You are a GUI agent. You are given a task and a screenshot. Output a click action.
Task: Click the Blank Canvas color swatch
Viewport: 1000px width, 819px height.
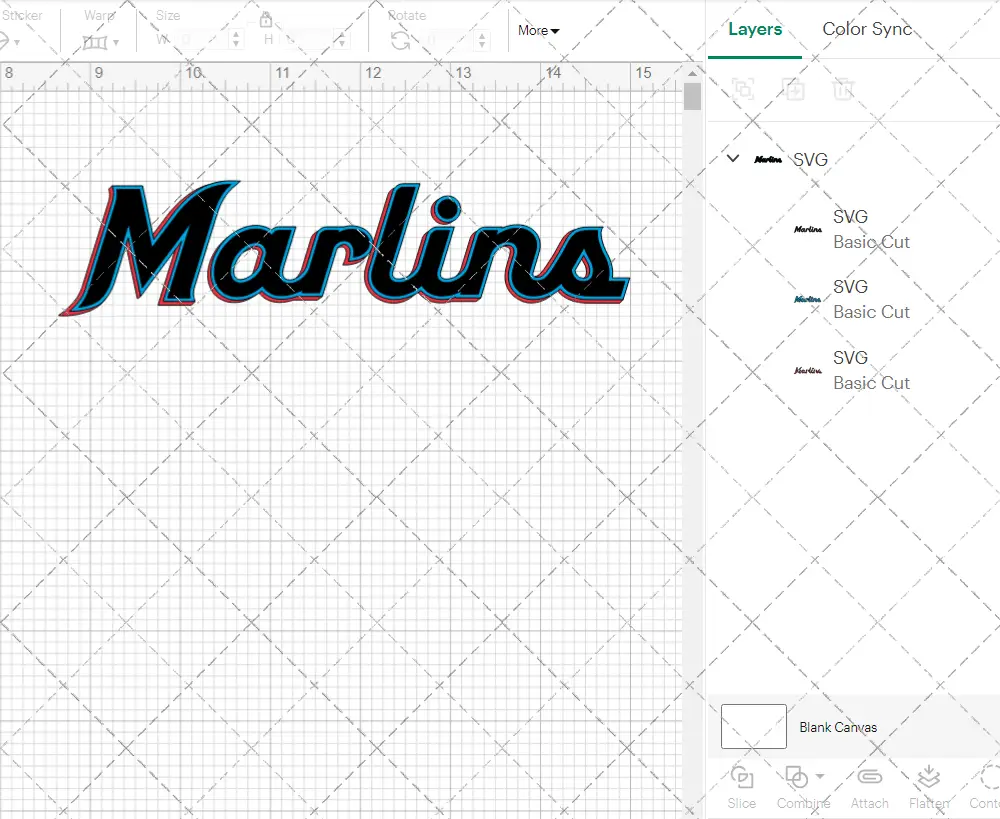753,727
